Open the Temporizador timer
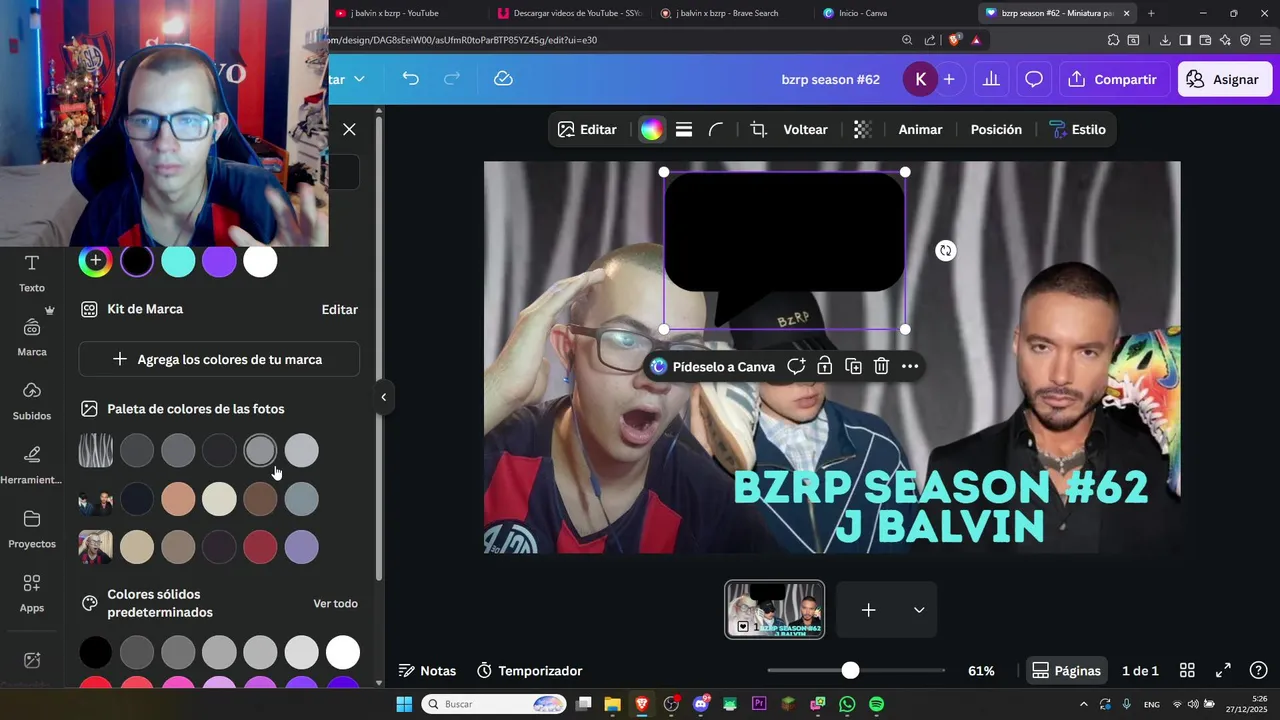 tap(529, 671)
